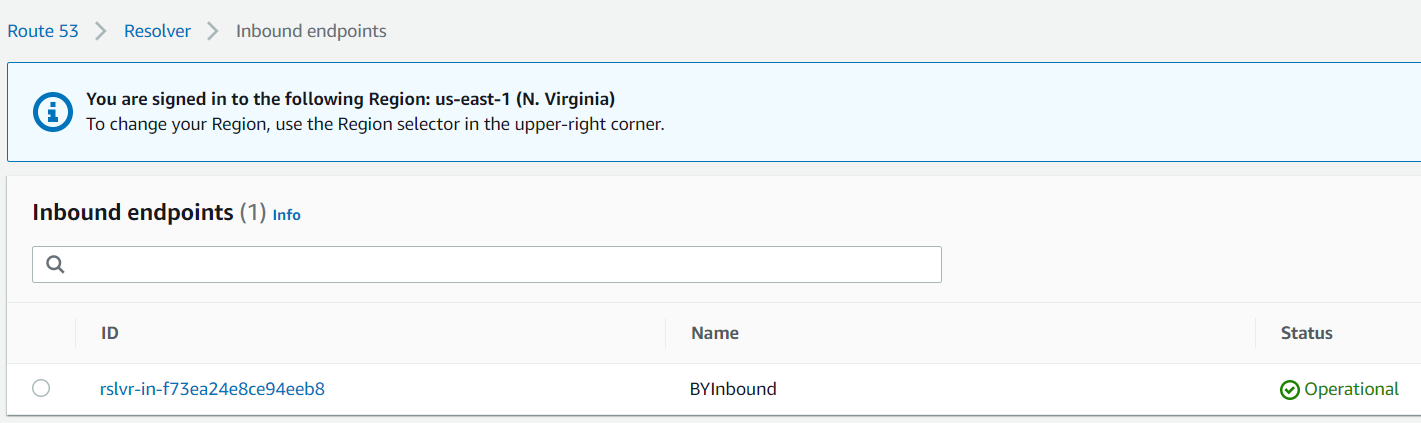The width and height of the screenshot is (1421, 423).
Task: Open endpoint rslvr-in-f73ea24e8ce94eeb8 details
Action: 212,389
